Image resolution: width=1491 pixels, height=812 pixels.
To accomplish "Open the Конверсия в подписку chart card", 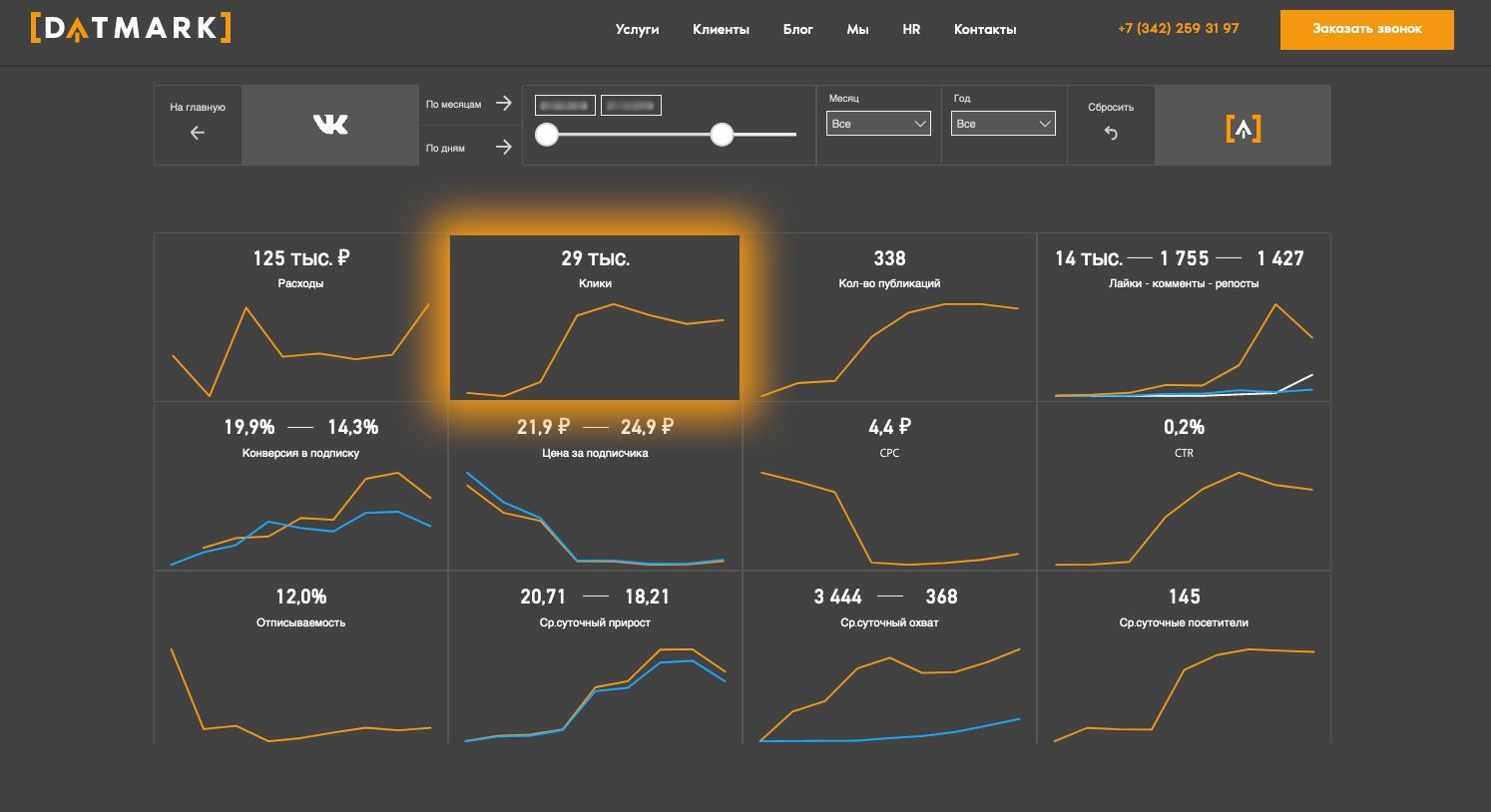I will coord(300,486).
